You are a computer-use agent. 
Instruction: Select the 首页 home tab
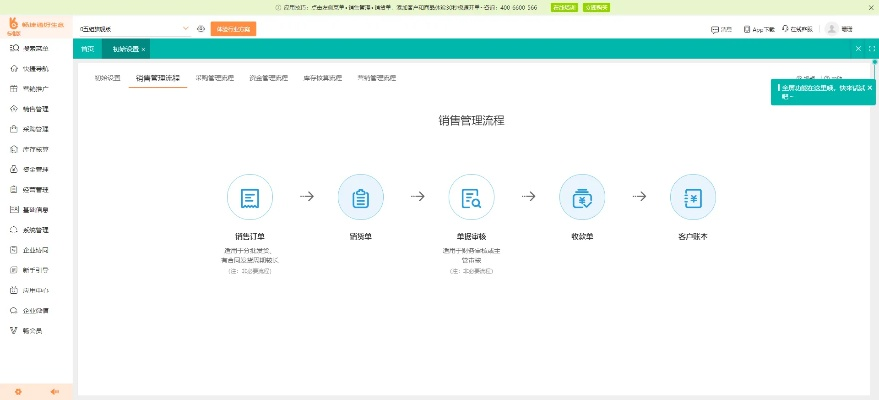pyautogui.click(x=88, y=48)
